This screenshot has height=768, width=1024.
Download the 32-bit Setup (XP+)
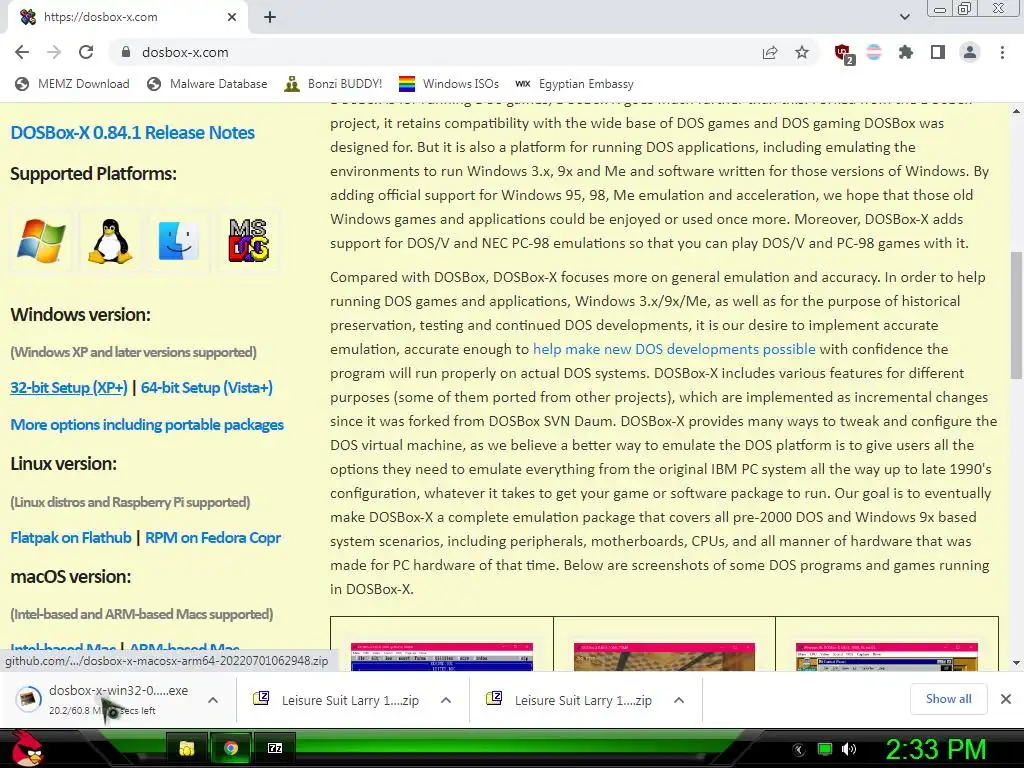pos(69,387)
